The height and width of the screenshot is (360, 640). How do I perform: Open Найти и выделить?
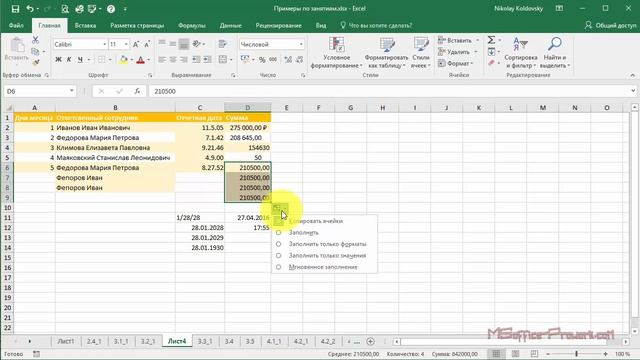[x=555, y=52]
